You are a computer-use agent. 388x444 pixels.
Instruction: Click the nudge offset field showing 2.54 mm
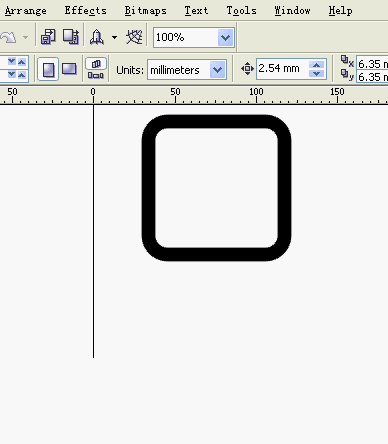coord(283,69)
